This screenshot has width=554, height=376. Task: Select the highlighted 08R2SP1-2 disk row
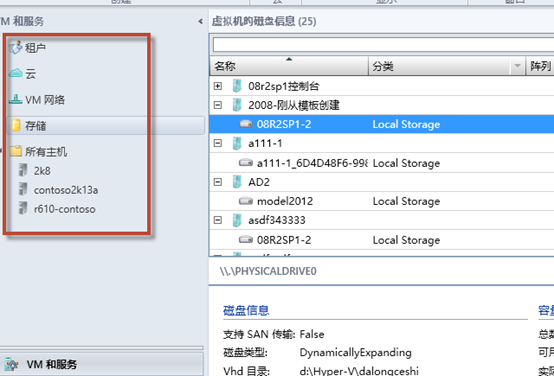coord(382,124)
